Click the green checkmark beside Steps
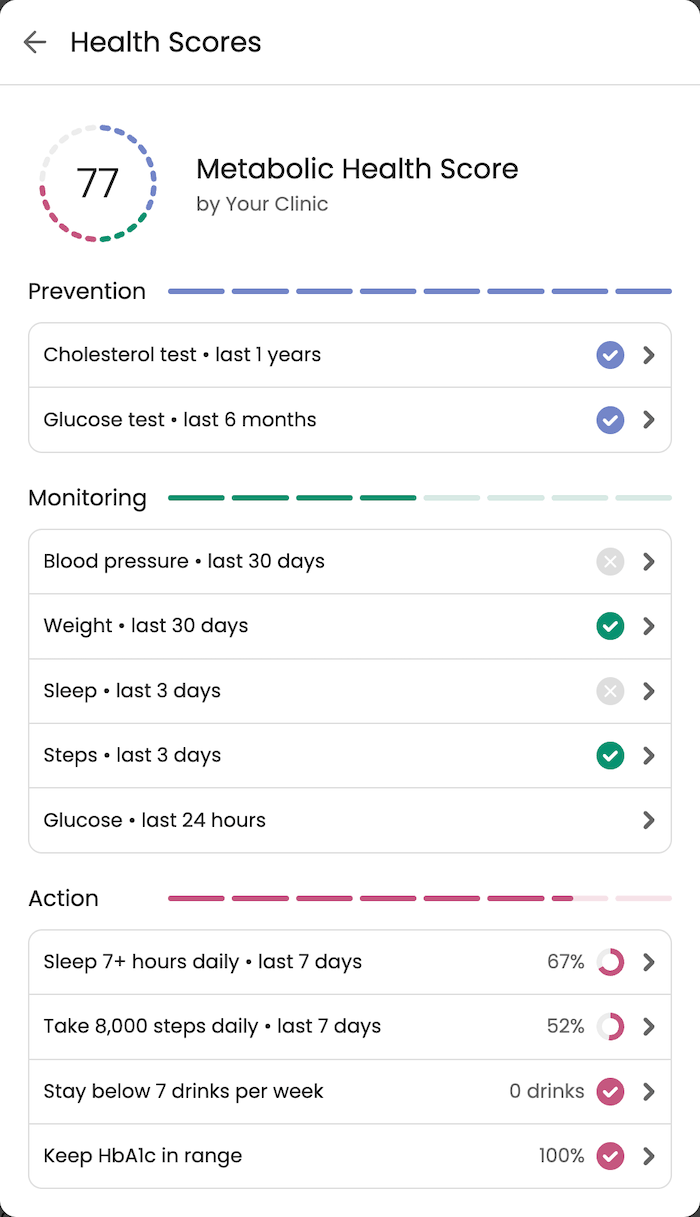The height and width of the screenshot is (1217, 700). [x=610, y=756]
